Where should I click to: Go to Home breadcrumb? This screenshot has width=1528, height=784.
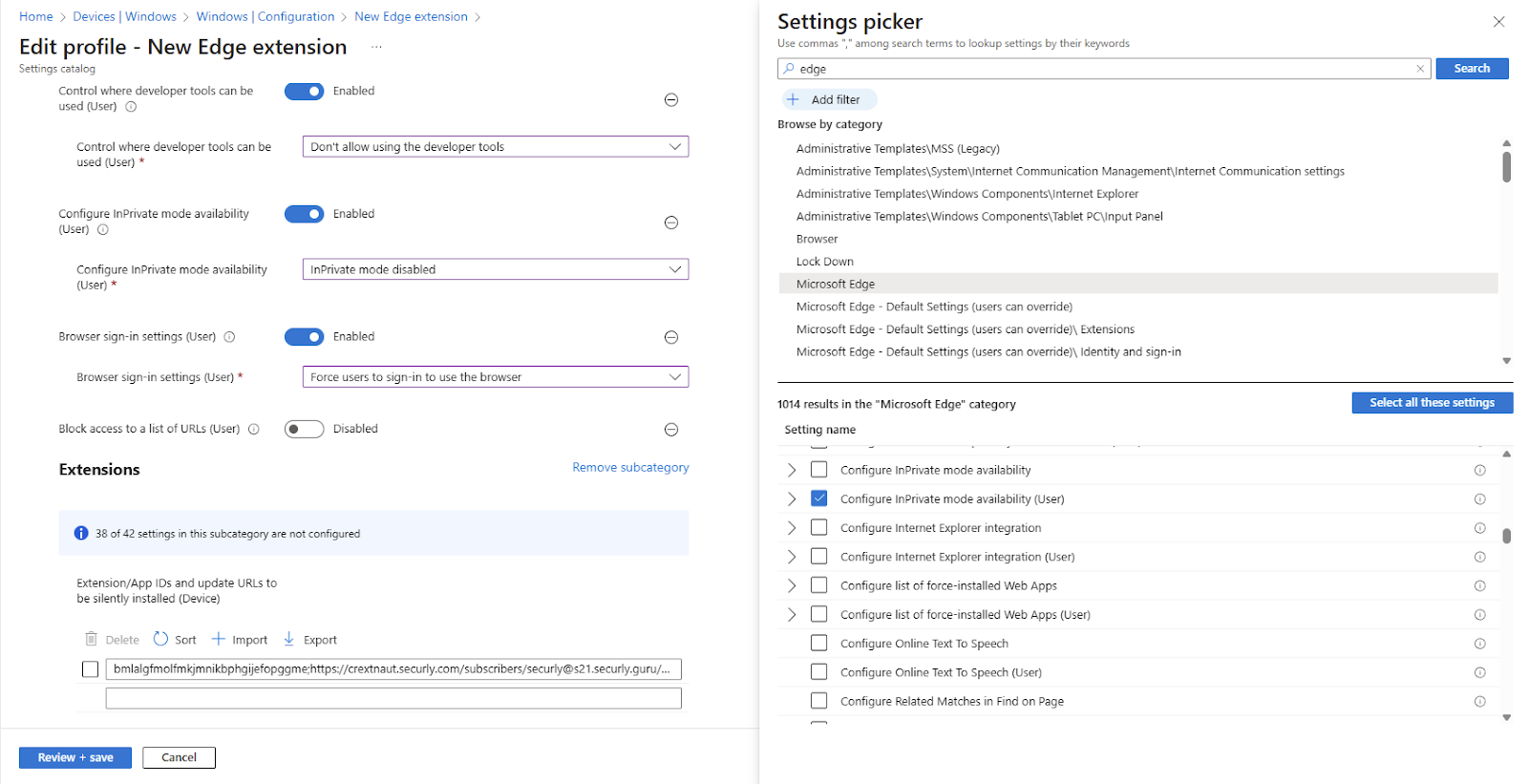coord(36,16)
